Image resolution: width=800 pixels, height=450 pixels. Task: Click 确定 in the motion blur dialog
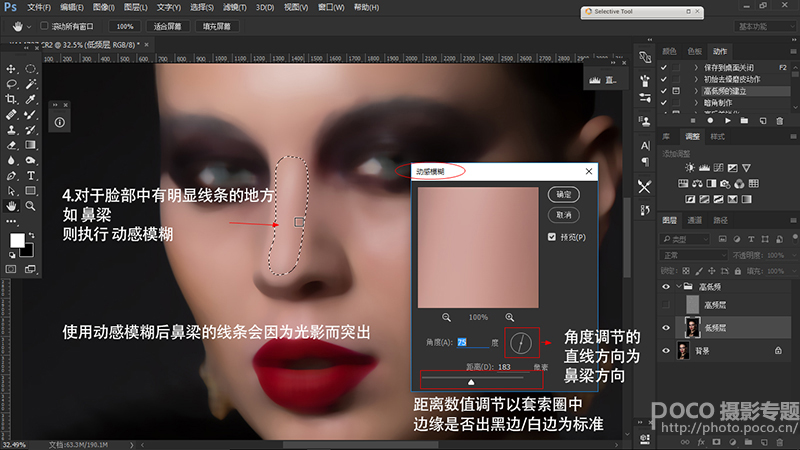click(564, 194)
